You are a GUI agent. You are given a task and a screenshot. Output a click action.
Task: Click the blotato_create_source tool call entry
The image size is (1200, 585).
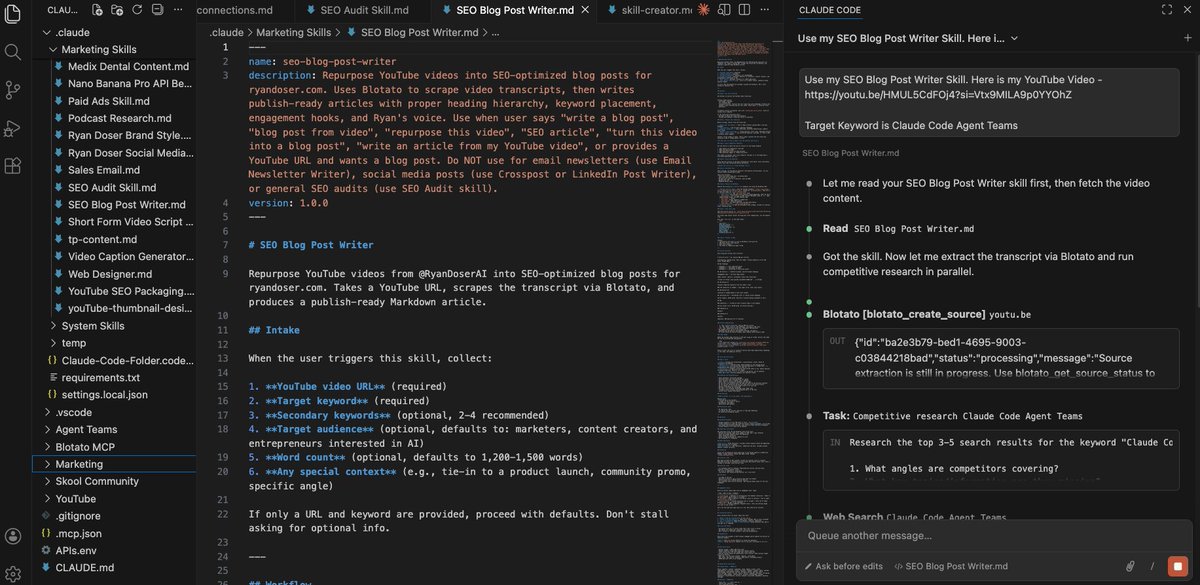(926, 314)
